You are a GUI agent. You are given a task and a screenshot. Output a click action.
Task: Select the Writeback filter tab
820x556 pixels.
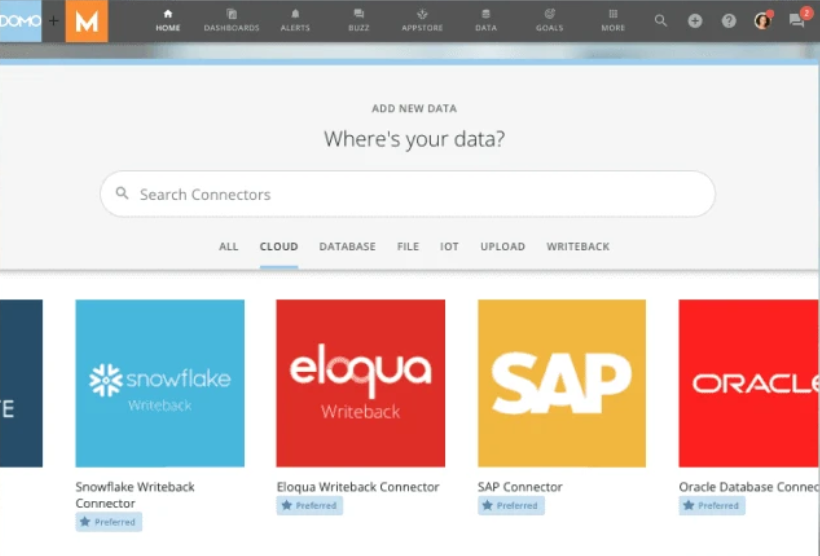tap(577, 246)
